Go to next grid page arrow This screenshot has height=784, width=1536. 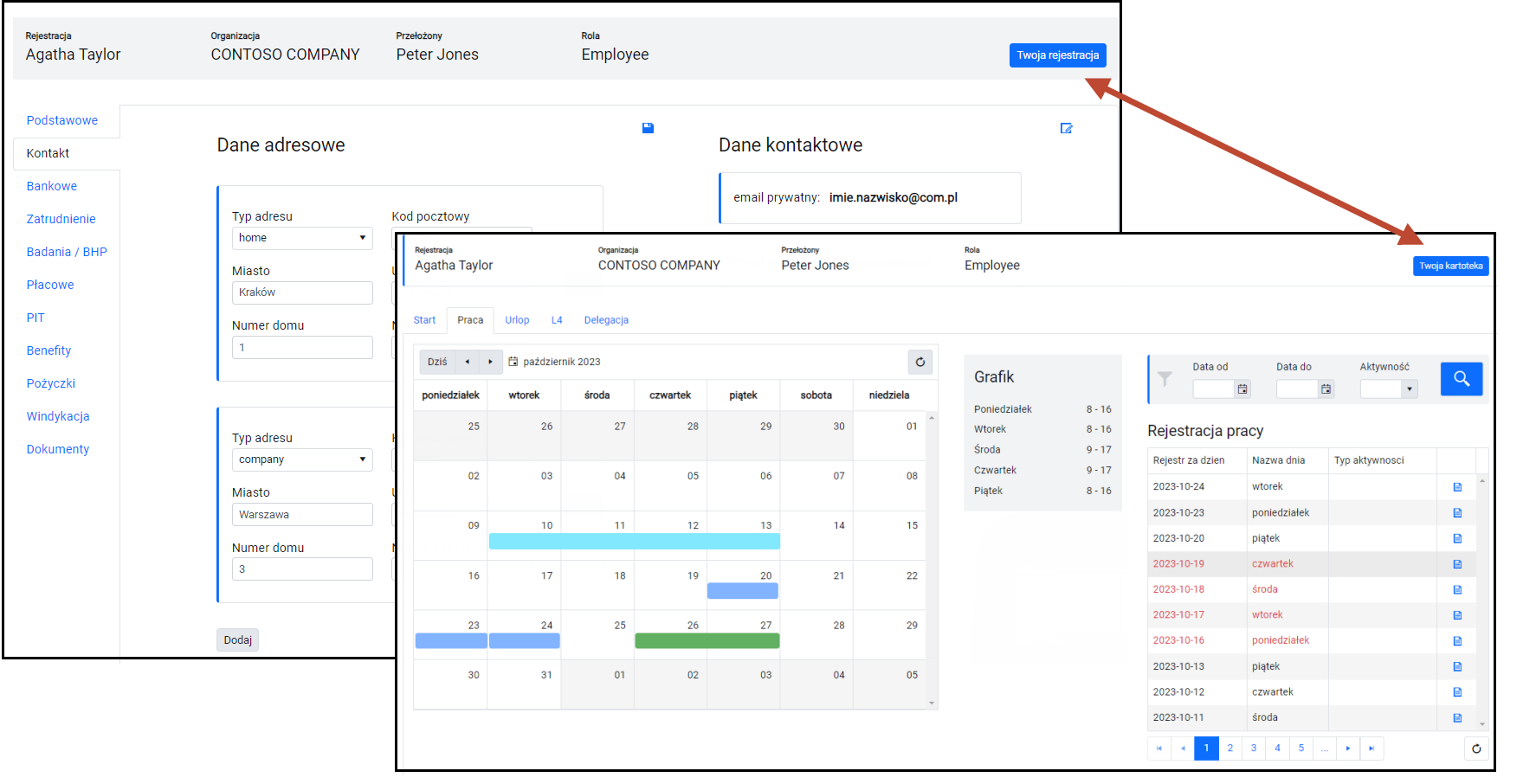tap(1348, 749)
